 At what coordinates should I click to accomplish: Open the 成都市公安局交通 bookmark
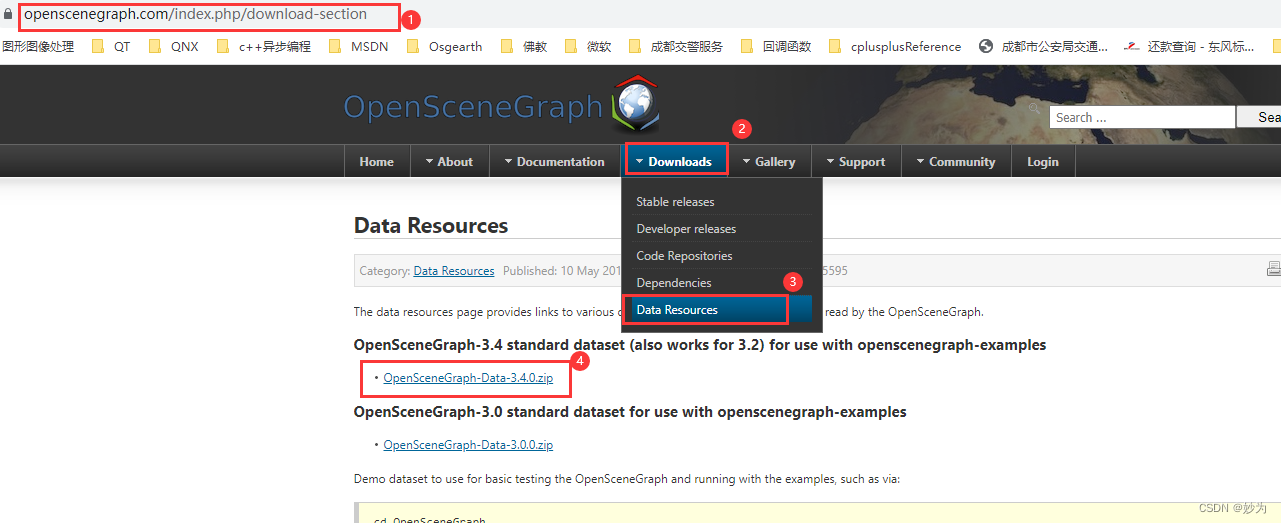tap(1043, 46)
